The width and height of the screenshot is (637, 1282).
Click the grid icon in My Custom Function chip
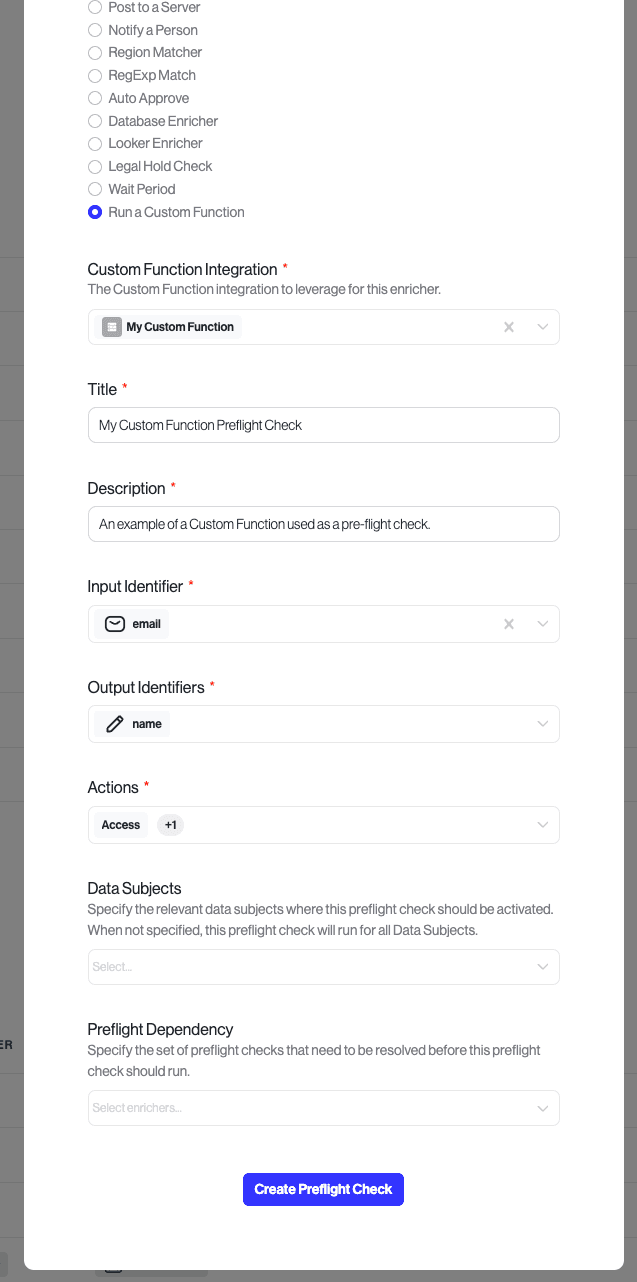click(x=111, y=326)
